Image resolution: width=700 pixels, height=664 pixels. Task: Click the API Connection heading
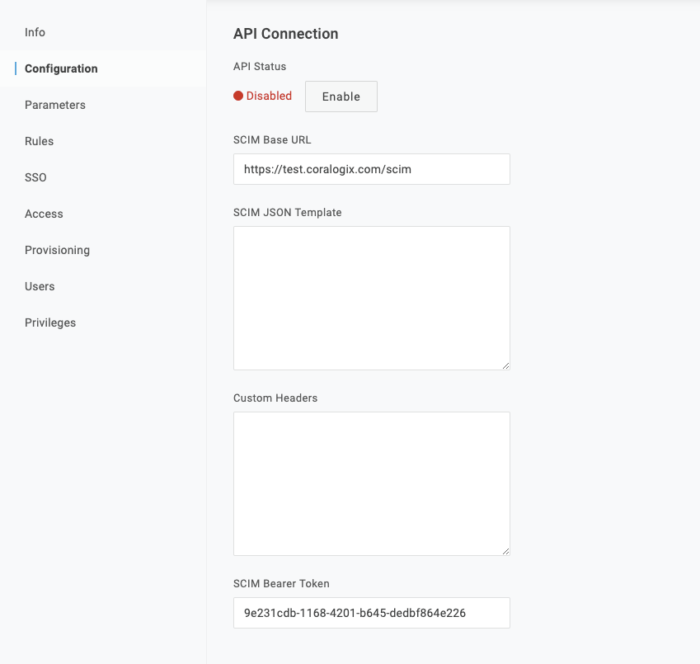pyautogui.click(x=286, y=33)
